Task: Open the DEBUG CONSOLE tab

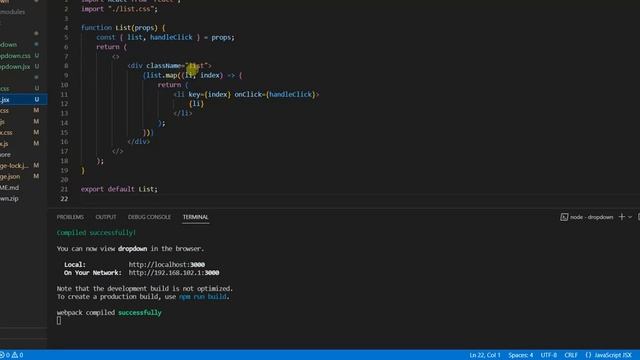Action: coord(149,217)
